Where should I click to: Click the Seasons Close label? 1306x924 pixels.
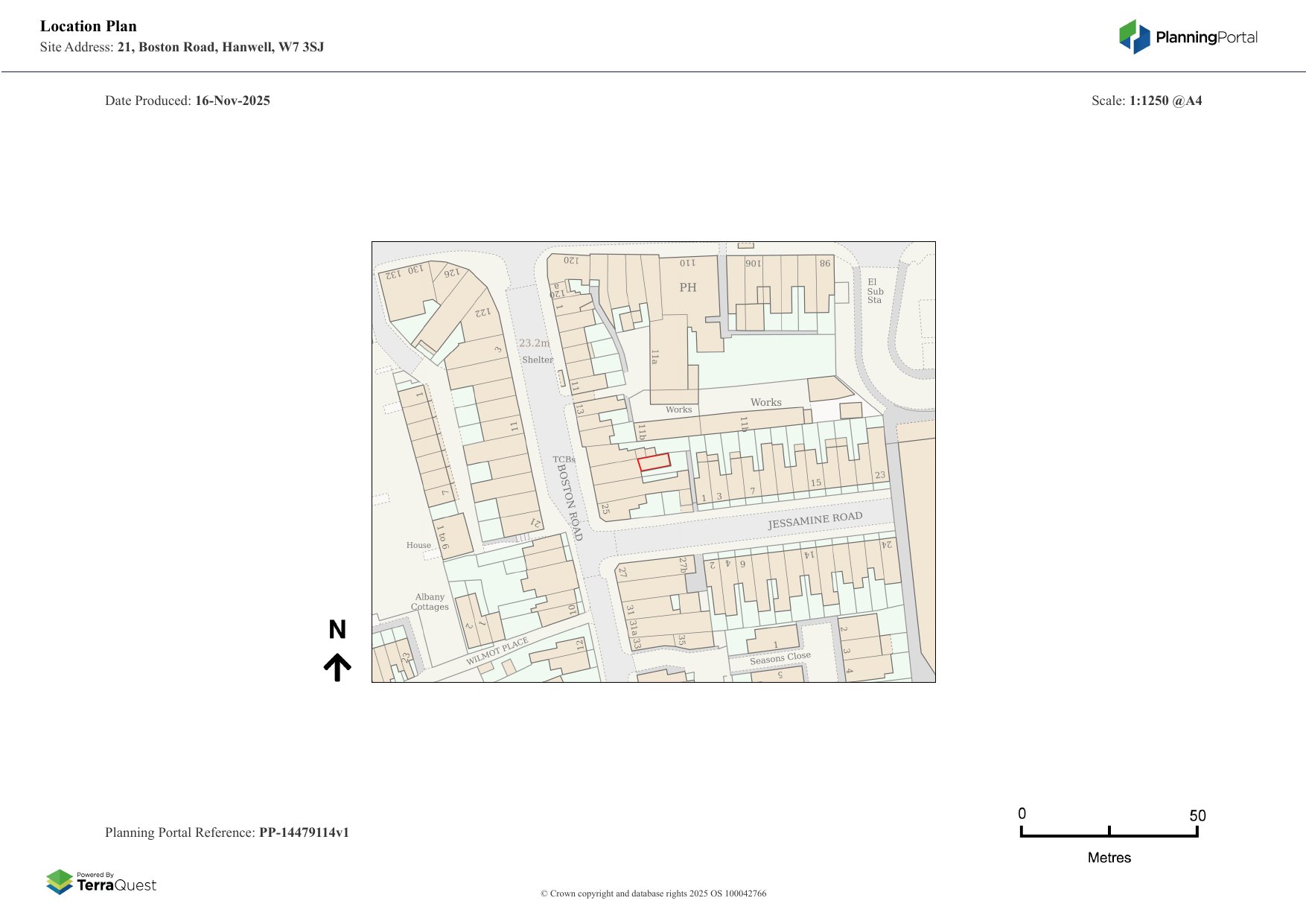[780, 658]
